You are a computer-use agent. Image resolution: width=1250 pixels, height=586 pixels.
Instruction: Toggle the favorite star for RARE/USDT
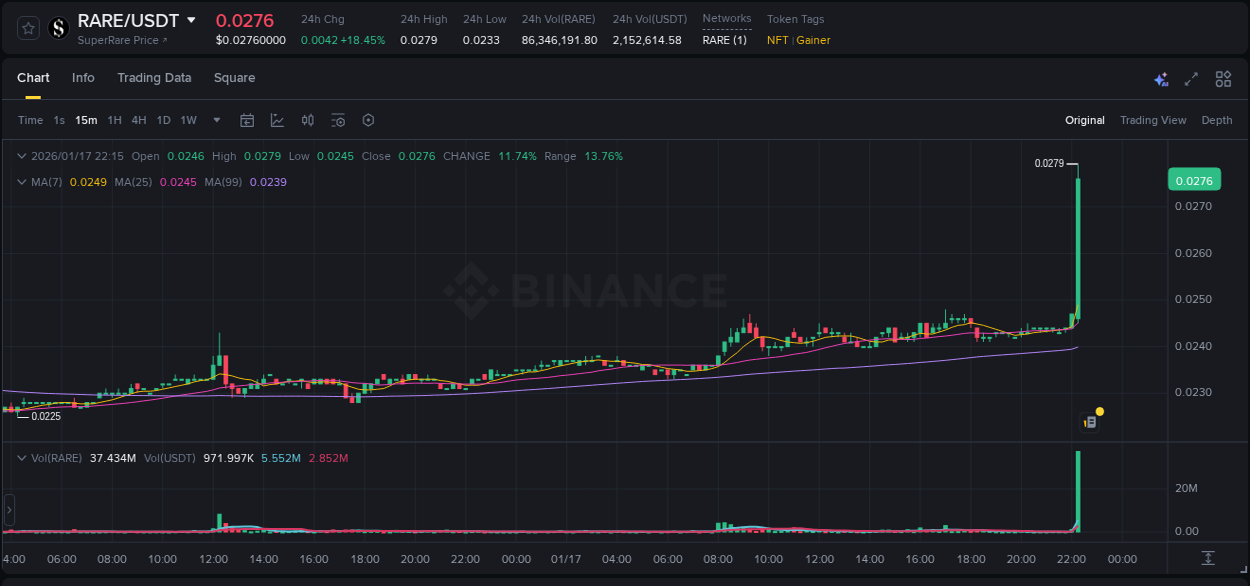[x=27, y=28]
